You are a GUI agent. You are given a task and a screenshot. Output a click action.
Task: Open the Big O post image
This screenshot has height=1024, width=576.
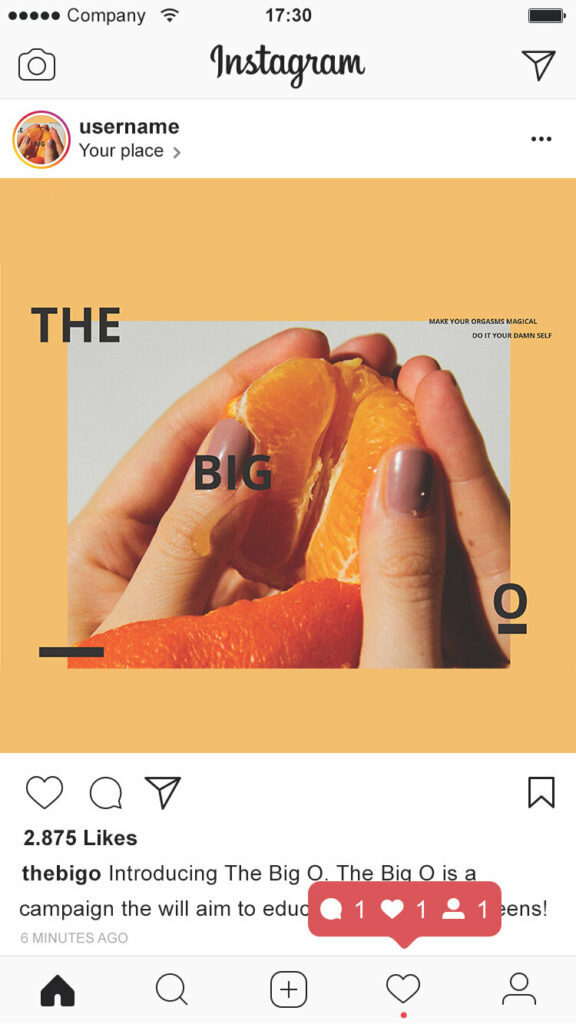288,465
